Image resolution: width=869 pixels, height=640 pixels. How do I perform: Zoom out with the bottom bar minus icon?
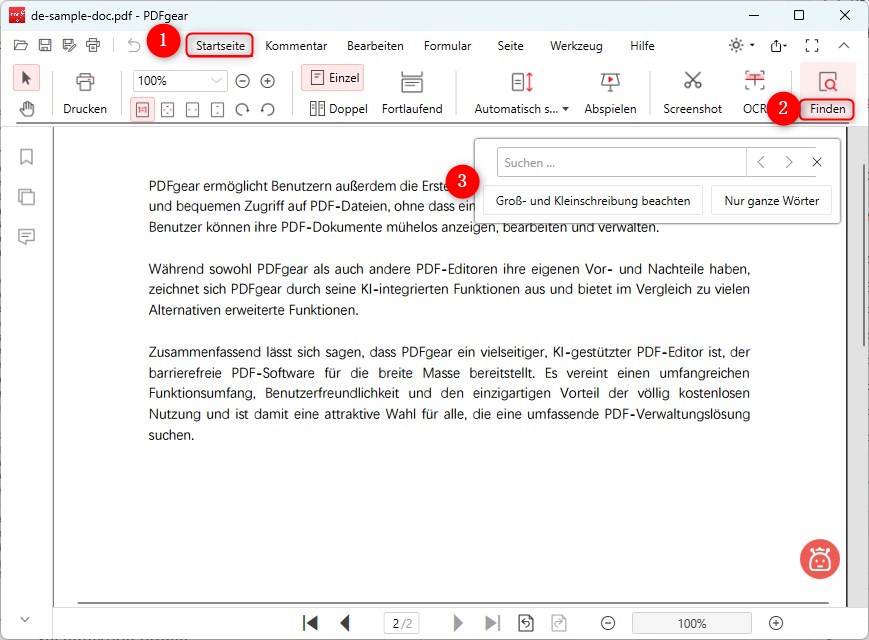coord(608,623)
